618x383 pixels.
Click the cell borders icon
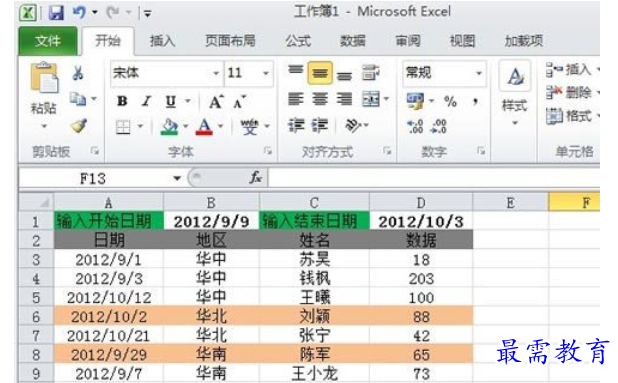(x=123, y=127)
